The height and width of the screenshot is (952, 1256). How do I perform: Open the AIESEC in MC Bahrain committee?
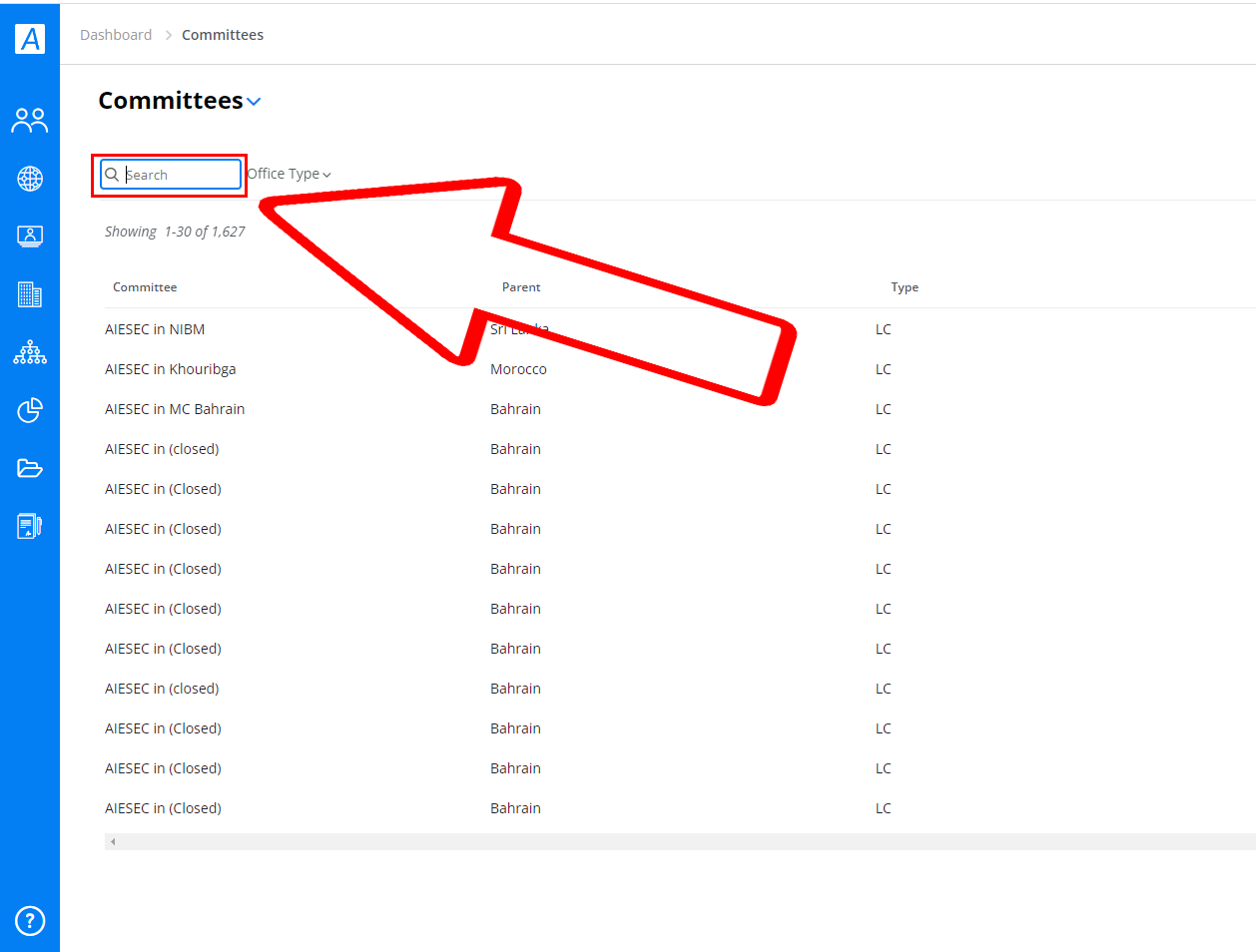click(x=175, y=409)
